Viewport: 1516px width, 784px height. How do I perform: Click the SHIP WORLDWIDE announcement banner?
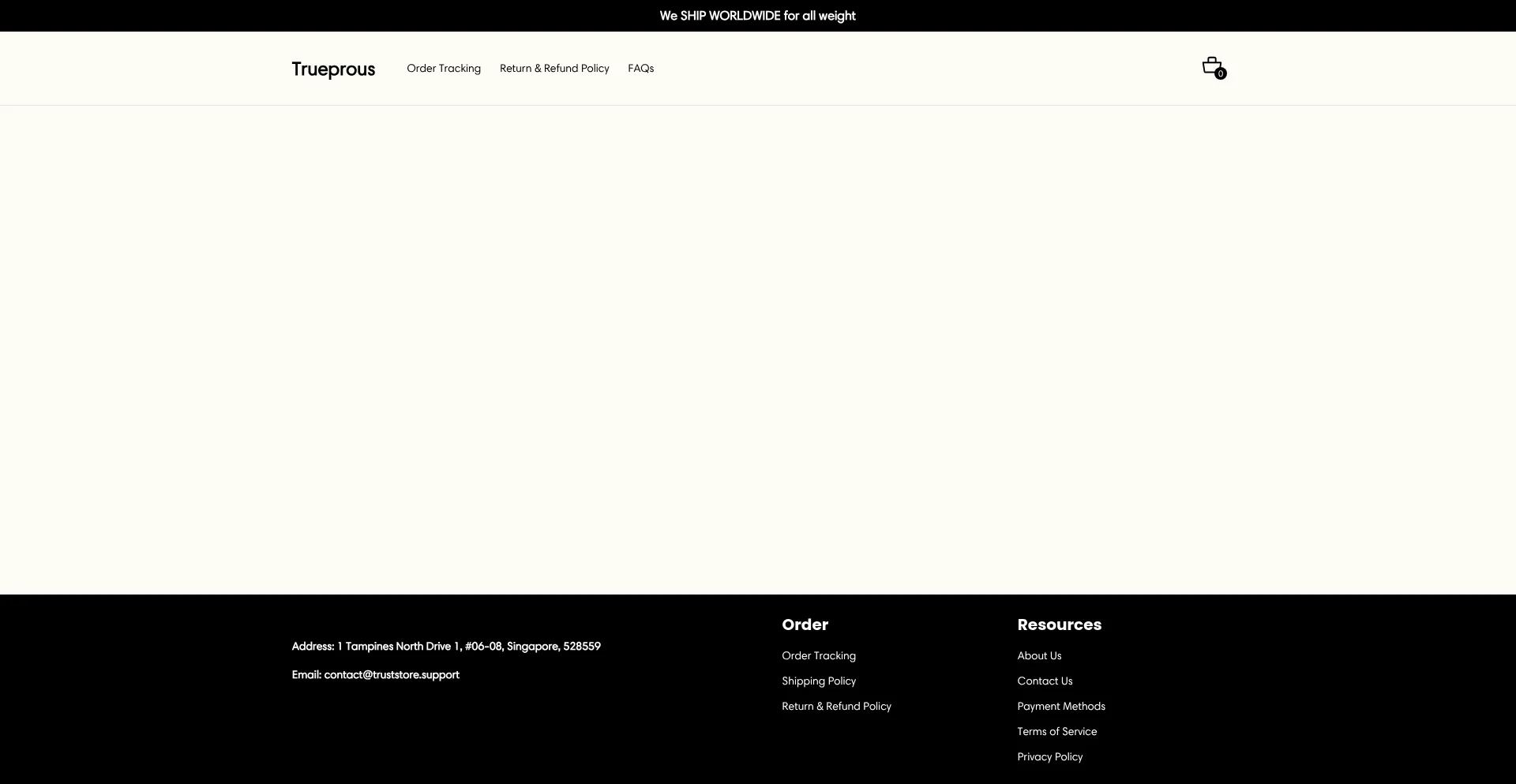(757, 16)
